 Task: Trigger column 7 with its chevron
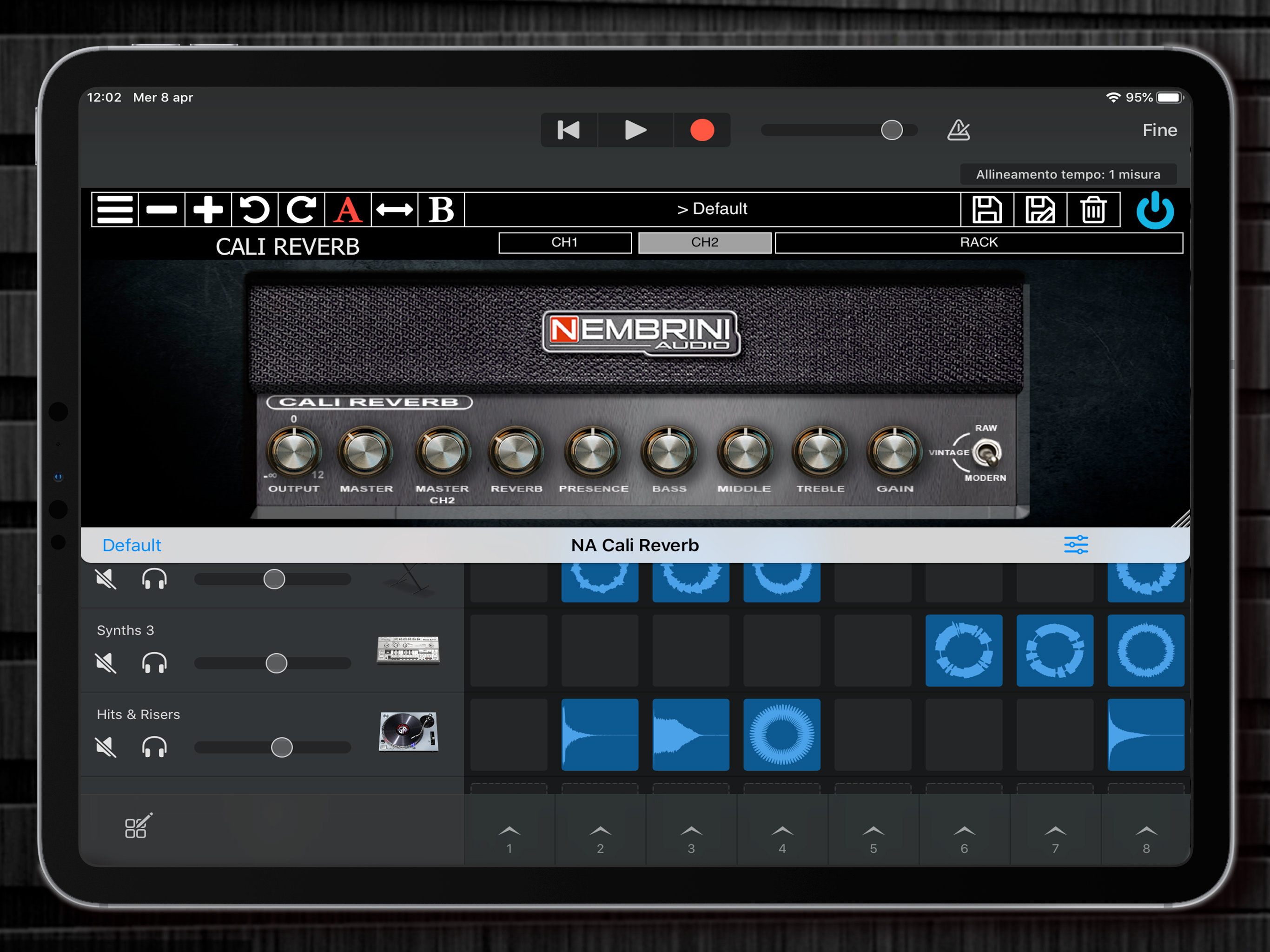click(x=1055, y=830)
